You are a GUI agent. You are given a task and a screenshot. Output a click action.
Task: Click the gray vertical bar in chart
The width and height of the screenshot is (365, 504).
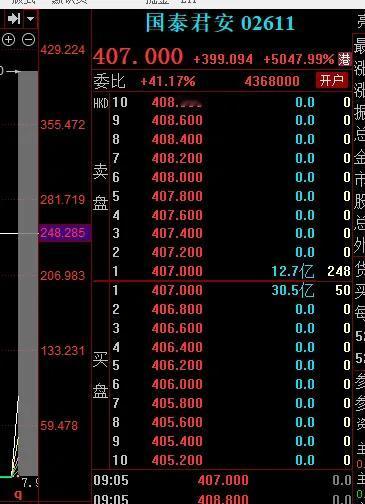click(28, 273)
